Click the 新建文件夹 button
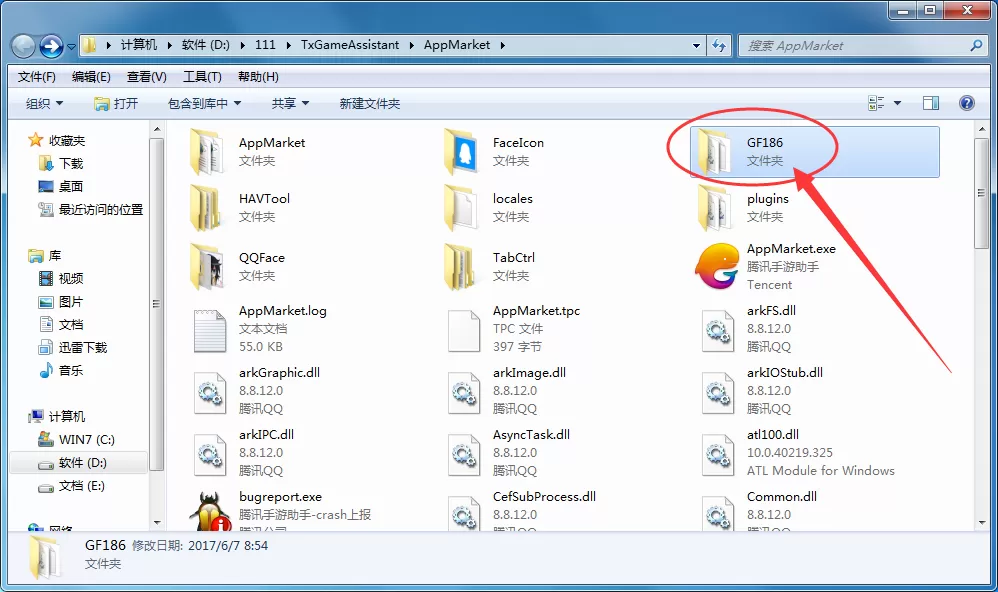The height and width of the screenshot is (592, 998). click(x=370, y=103)
